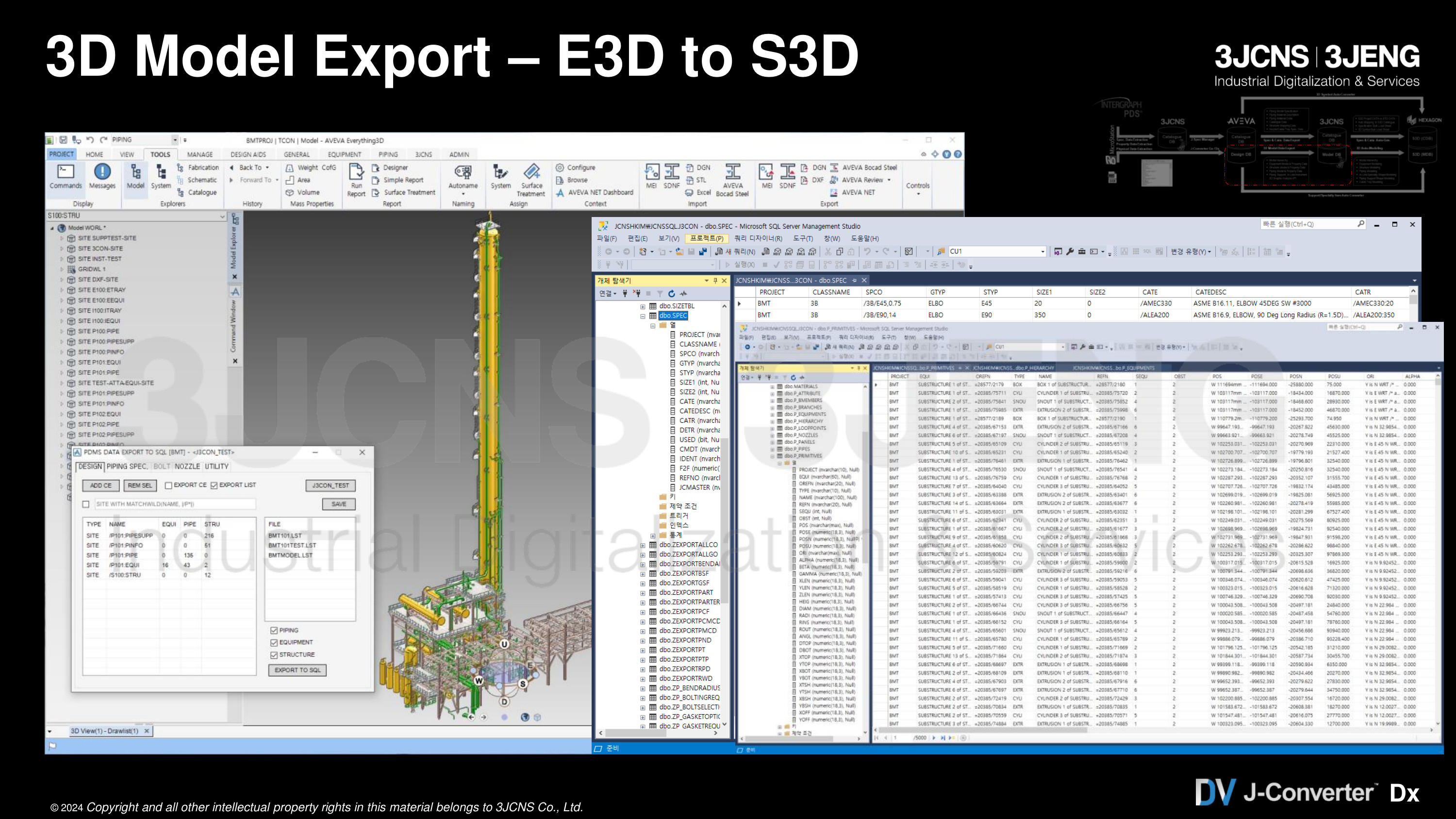Click the SAVE button

click(x=339, y=504)
